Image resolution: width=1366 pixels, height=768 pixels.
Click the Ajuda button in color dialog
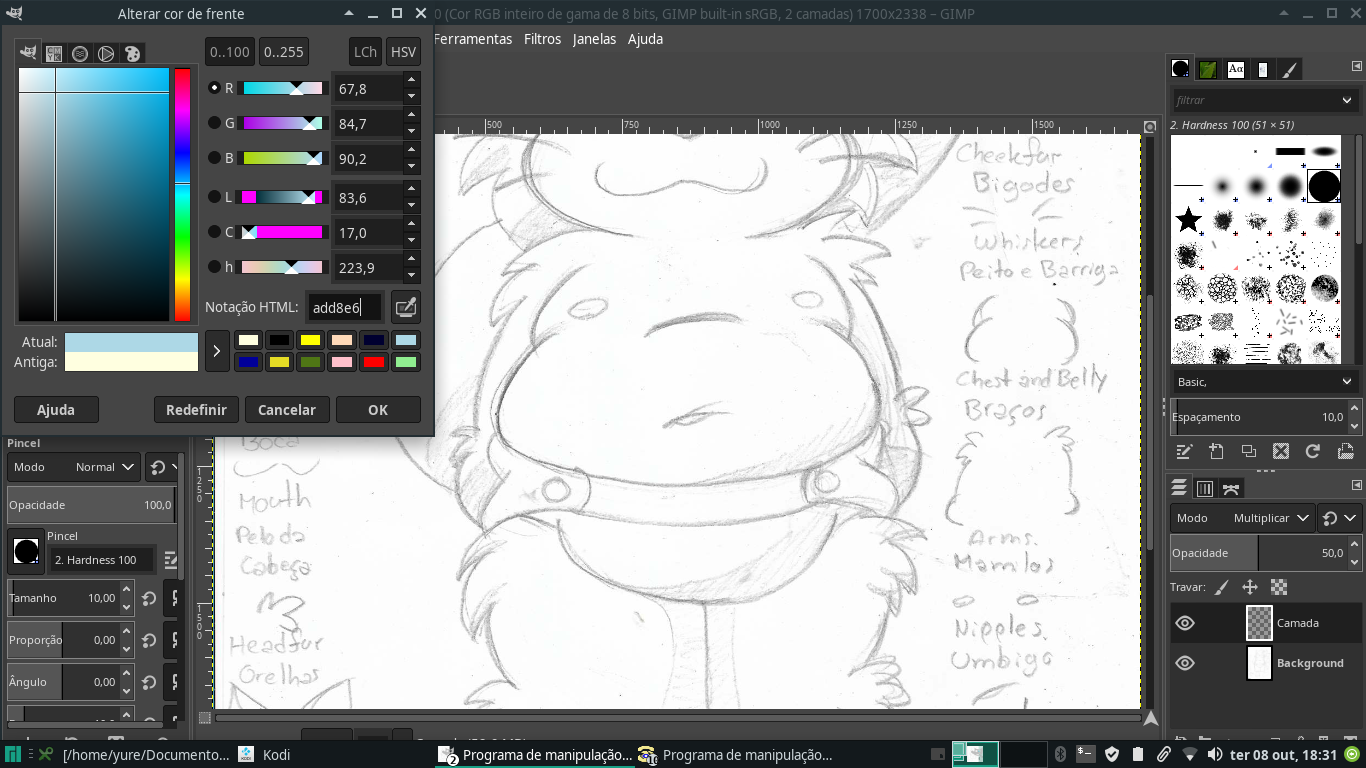[x=56, y=410]
